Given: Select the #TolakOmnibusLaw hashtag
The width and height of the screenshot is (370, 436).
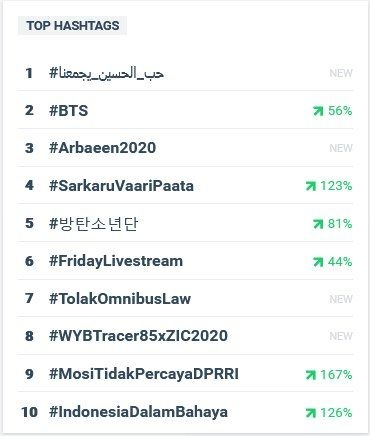Looking at the screenshot, I should [120, 299].
